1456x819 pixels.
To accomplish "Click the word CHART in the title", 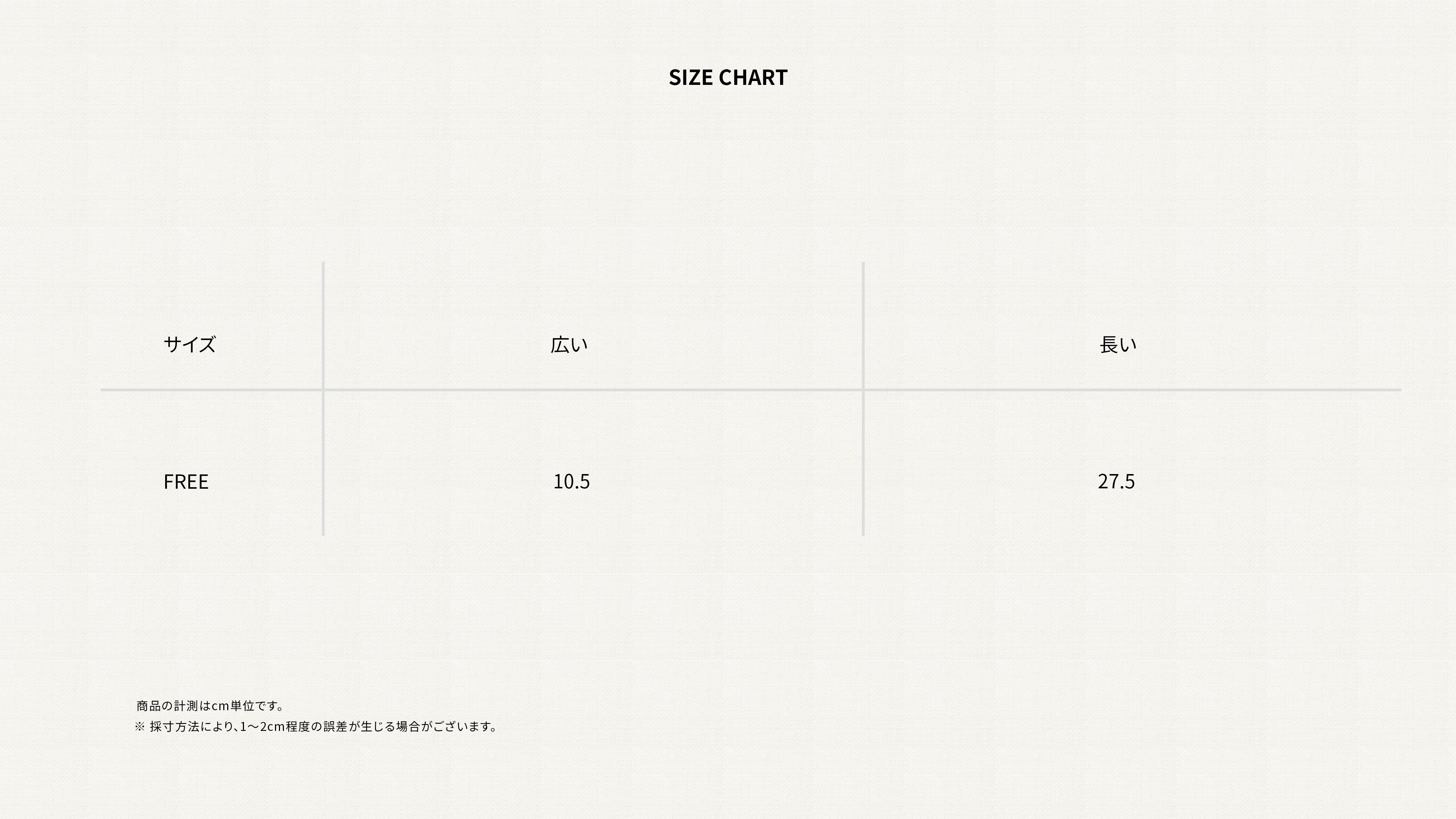I will click(753, 77).
